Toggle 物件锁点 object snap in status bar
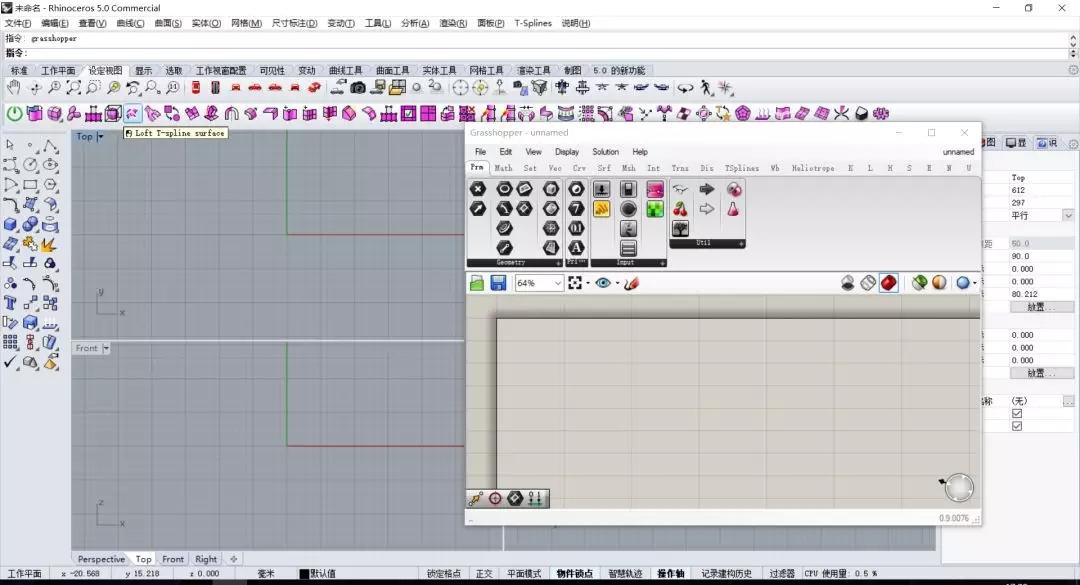 574,573
